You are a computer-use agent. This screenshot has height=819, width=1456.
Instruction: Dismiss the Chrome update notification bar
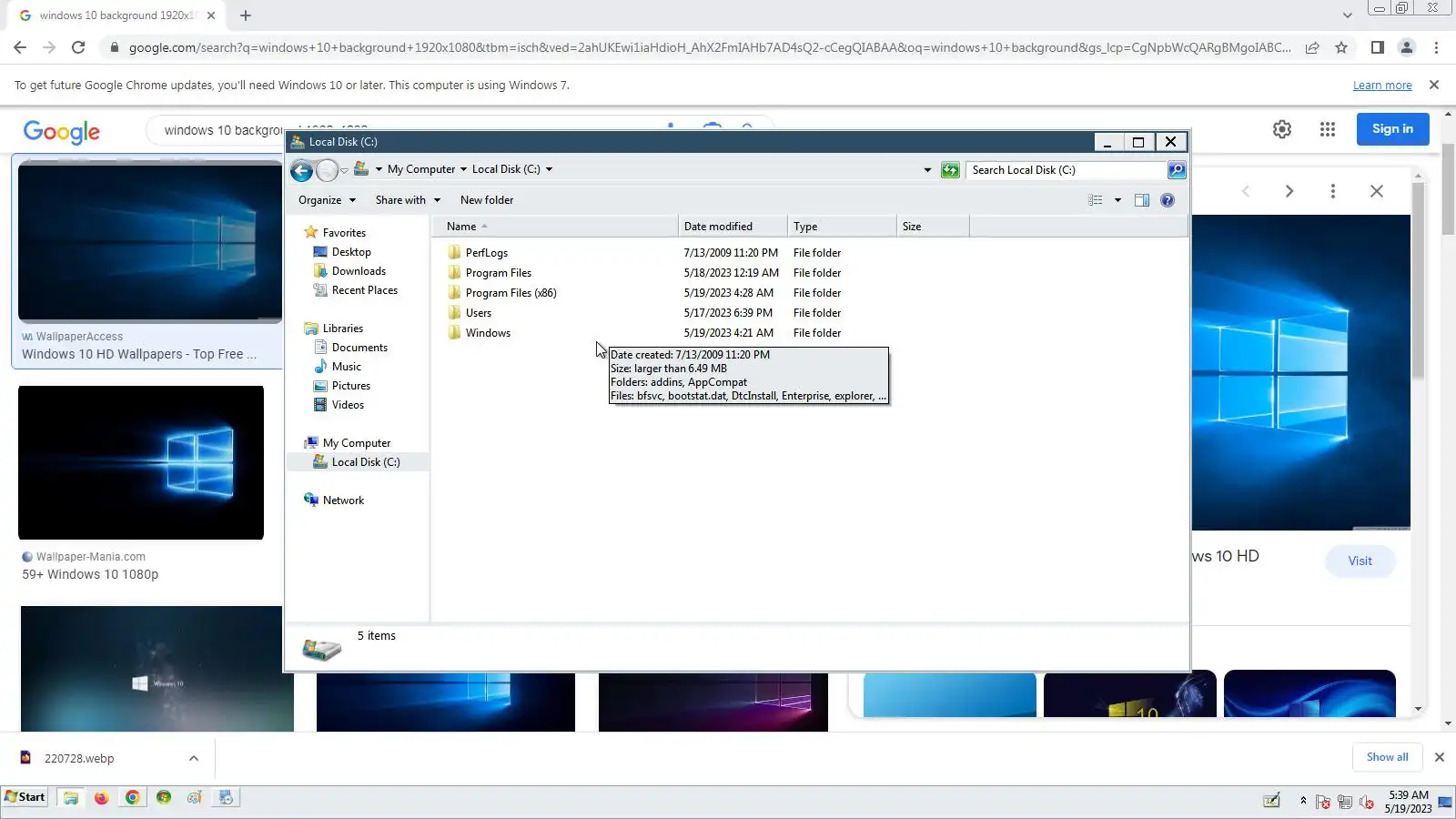(1434, 85)
